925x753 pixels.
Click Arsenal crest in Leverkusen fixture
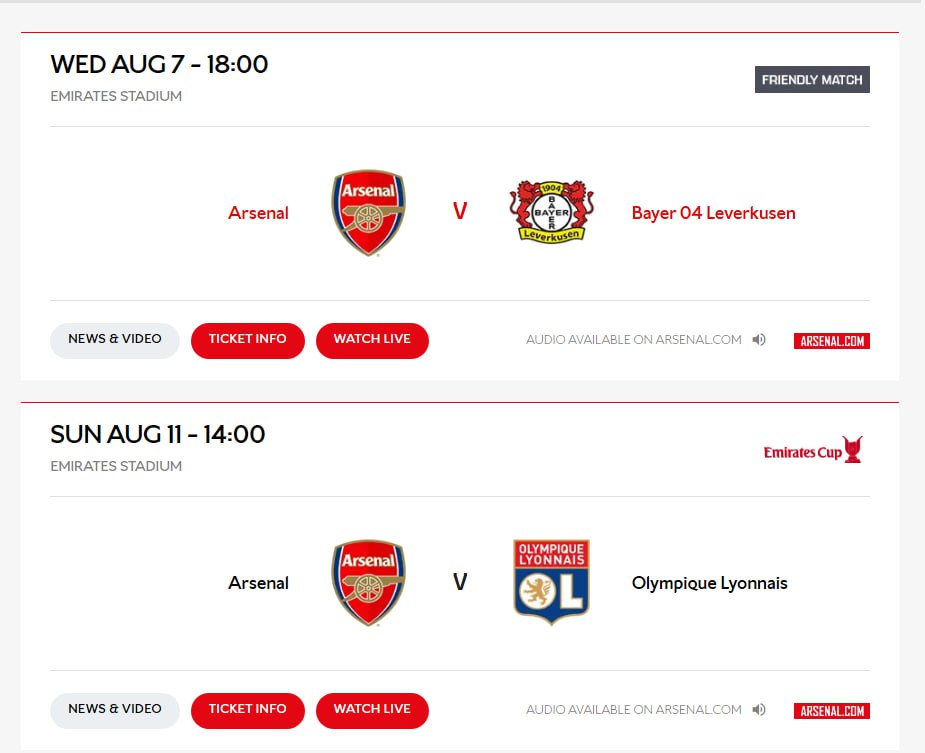[368, 212]
